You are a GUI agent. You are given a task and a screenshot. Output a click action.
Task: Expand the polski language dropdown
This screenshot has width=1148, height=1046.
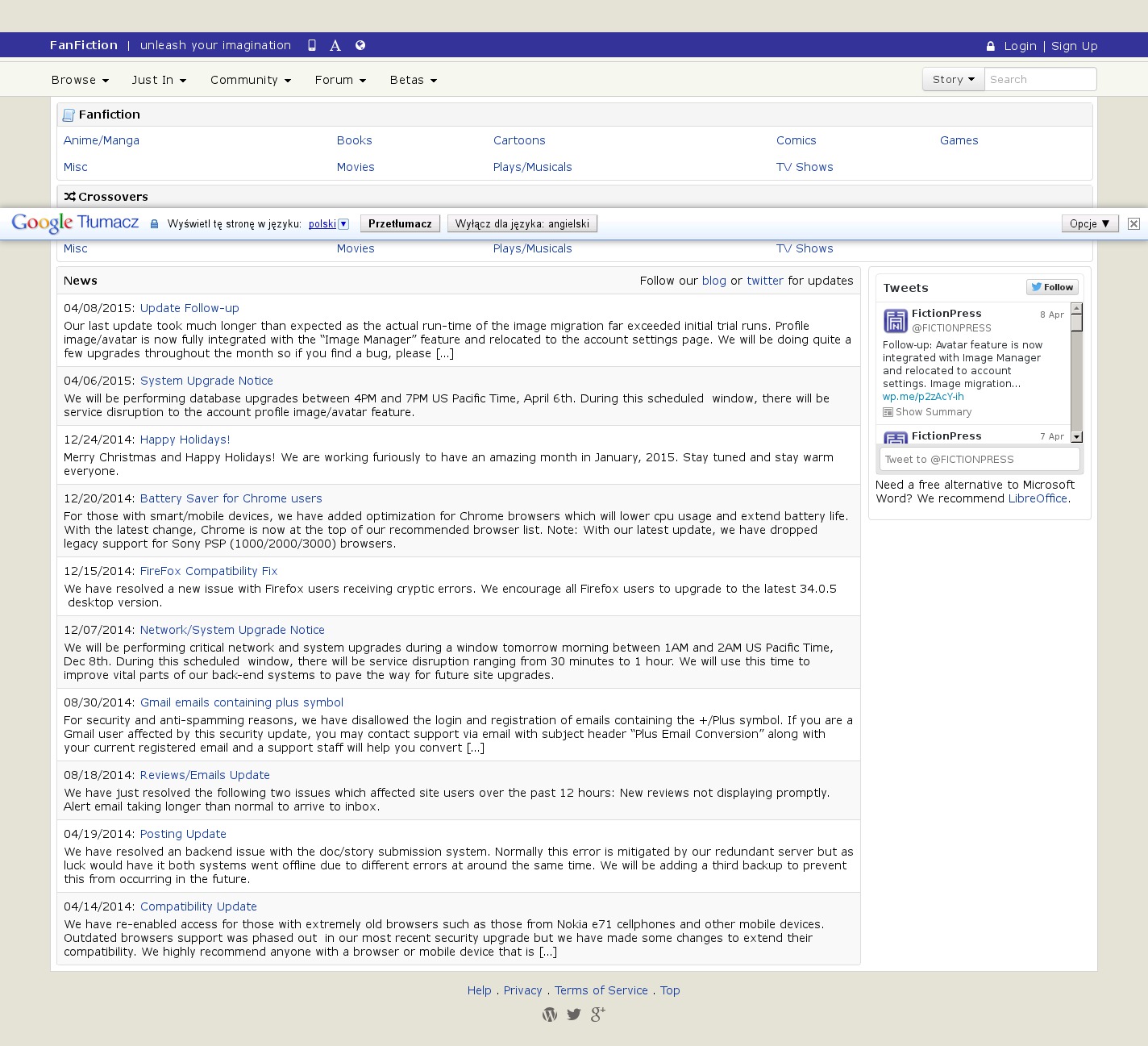[343, 224]
